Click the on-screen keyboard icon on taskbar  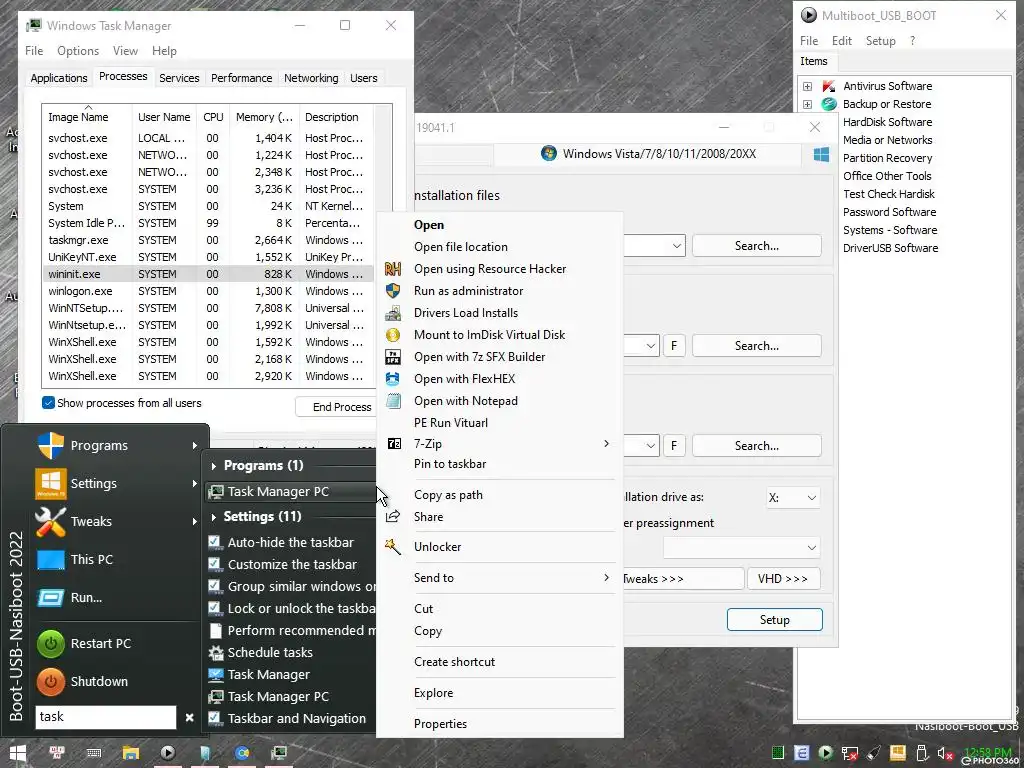(93, 753)
